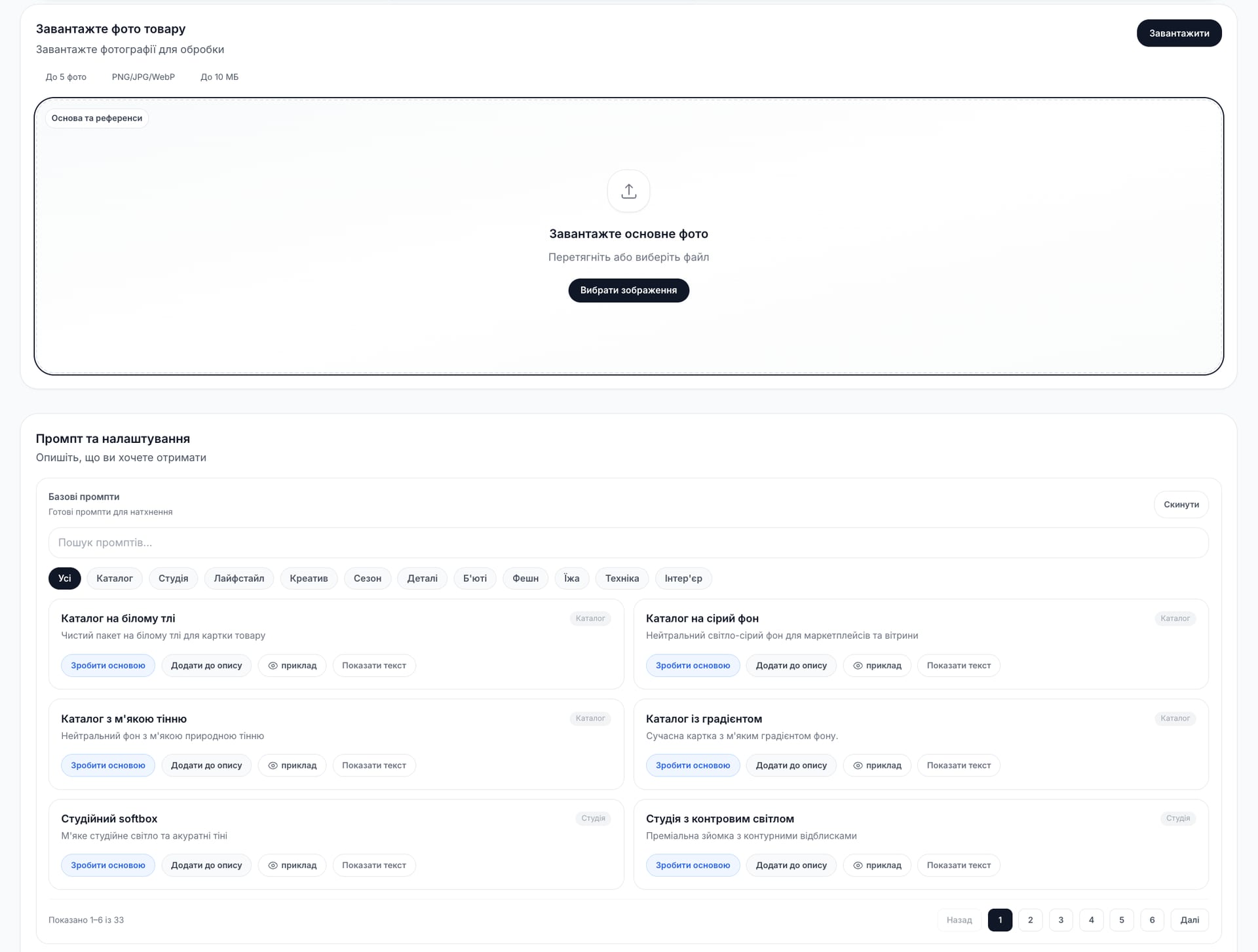
Task: Reset prompts with Скинути button
Action: [x=1181, y=505]
